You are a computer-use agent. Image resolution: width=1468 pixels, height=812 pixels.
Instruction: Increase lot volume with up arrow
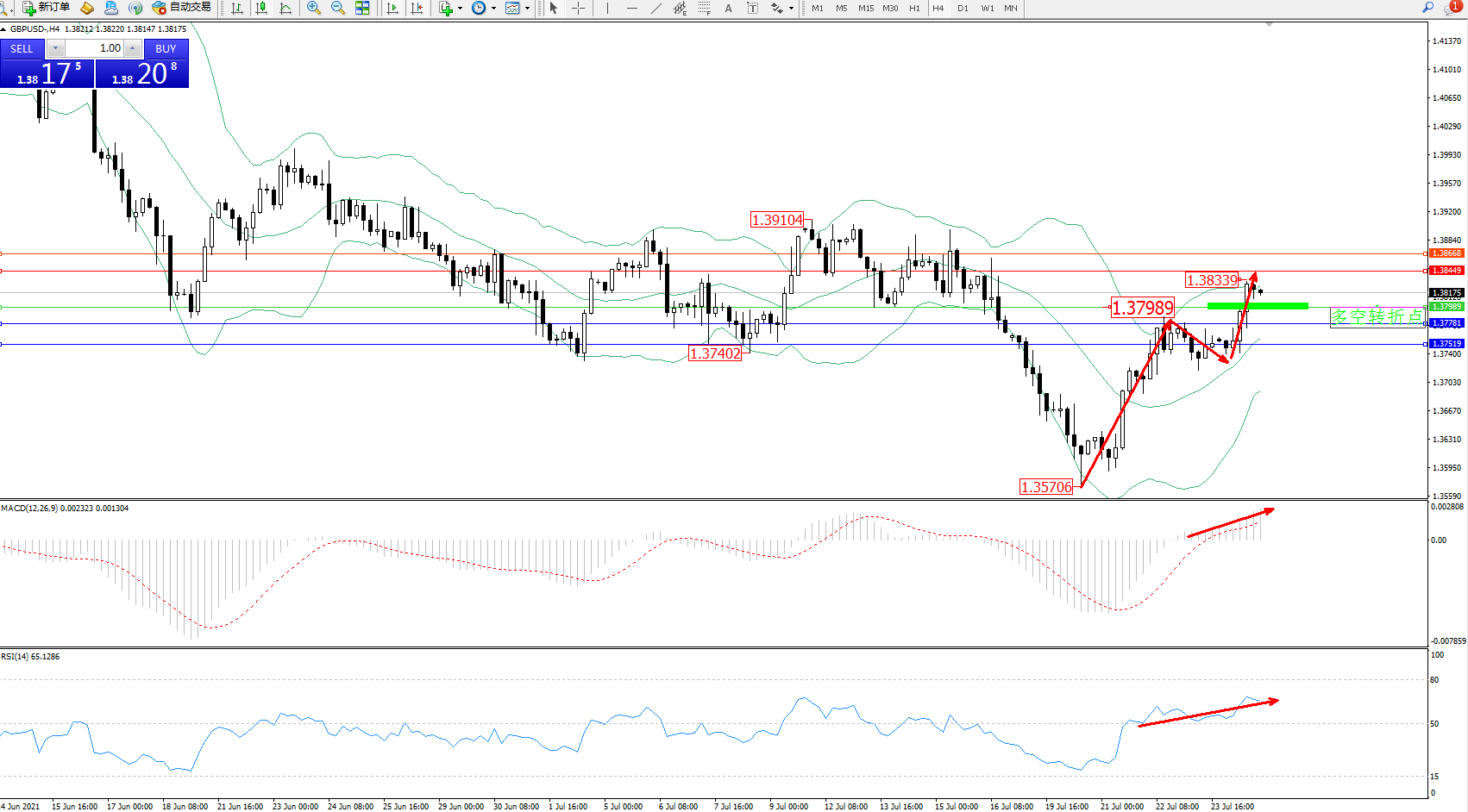tap(133, 48)
